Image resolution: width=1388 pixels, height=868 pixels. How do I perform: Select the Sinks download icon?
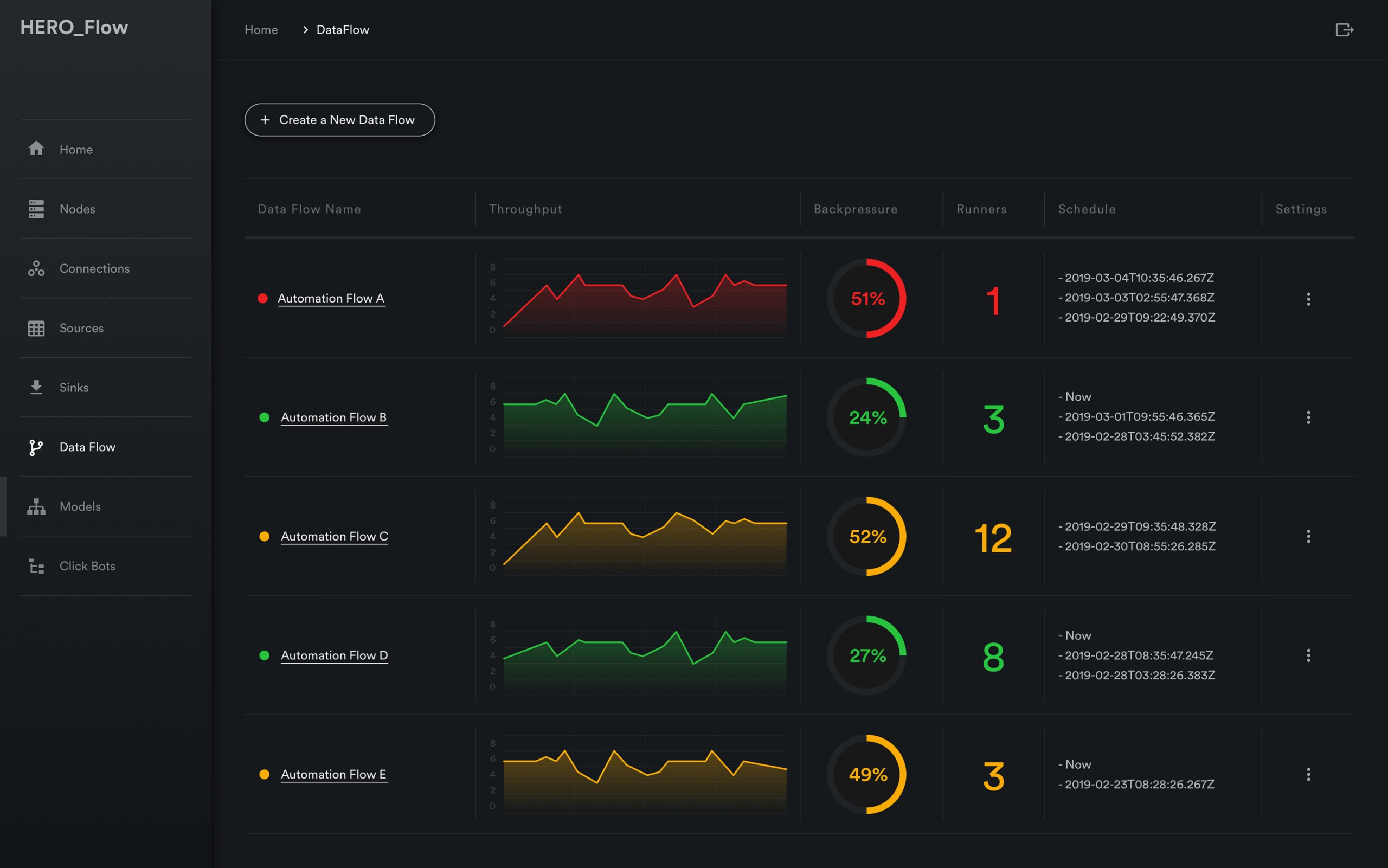coord(36,387)
